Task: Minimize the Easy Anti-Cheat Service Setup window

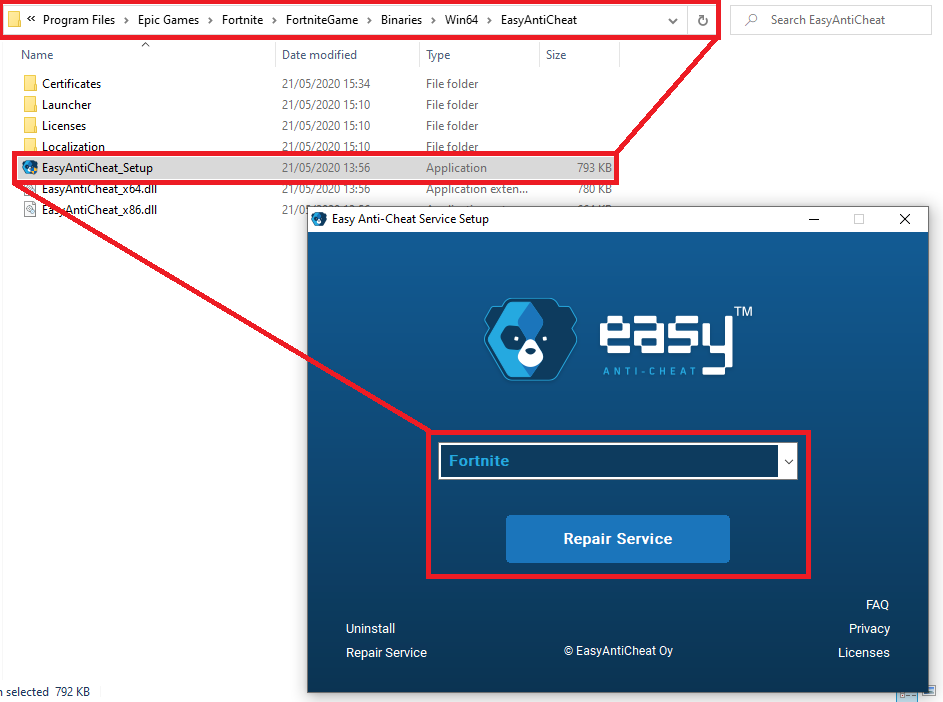Action: (x=814, y=219)
